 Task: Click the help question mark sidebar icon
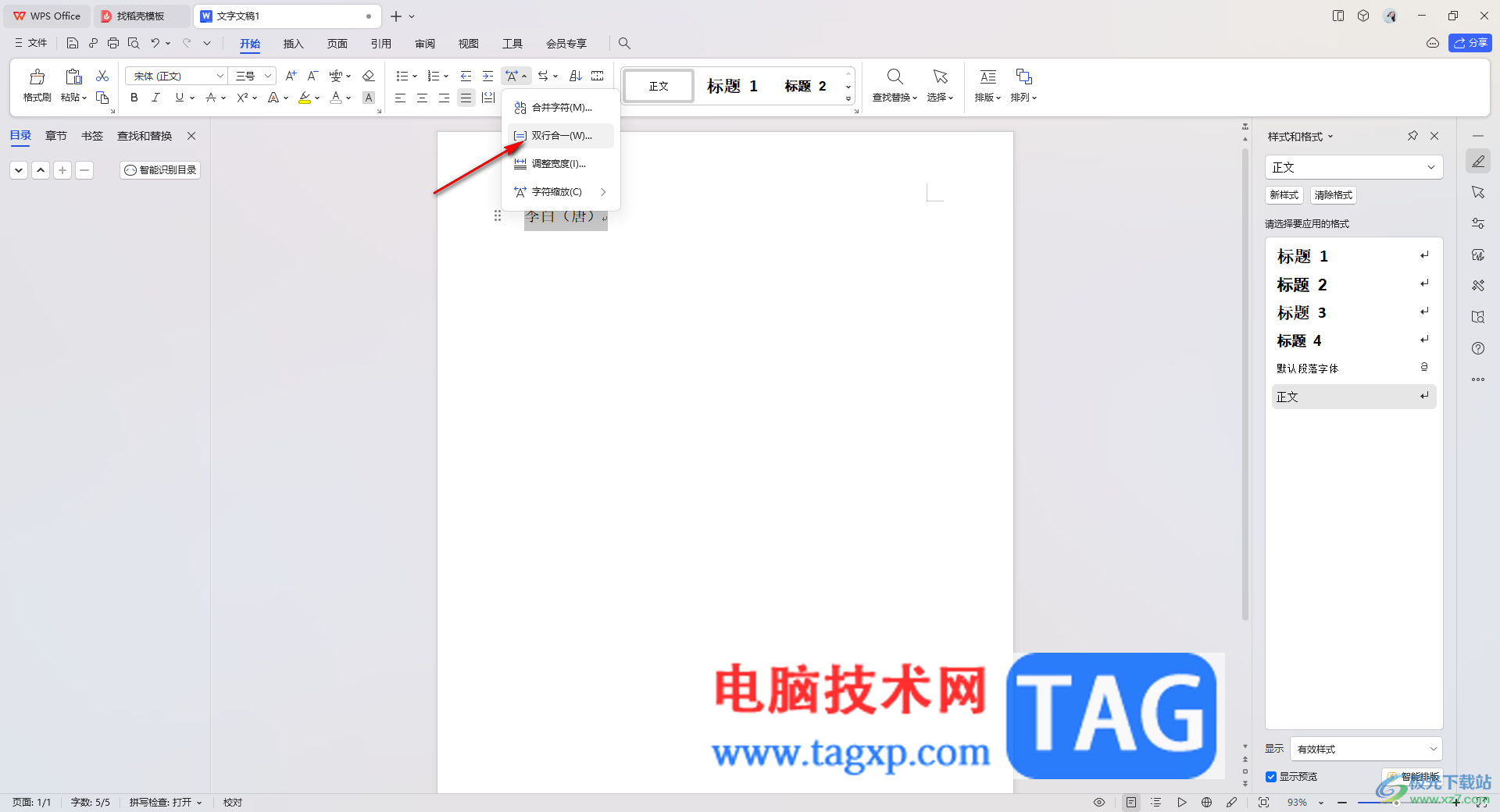(1478, 348)
